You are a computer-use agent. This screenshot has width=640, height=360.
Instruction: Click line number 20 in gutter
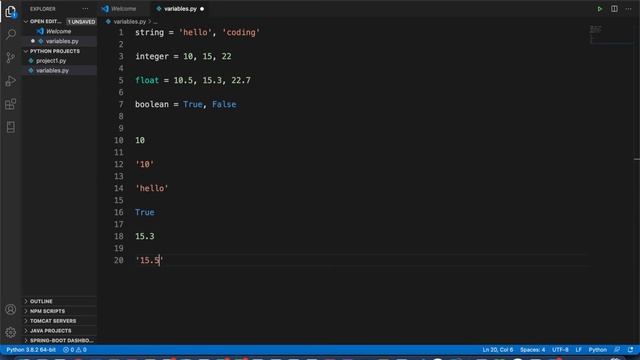[118, 260]
